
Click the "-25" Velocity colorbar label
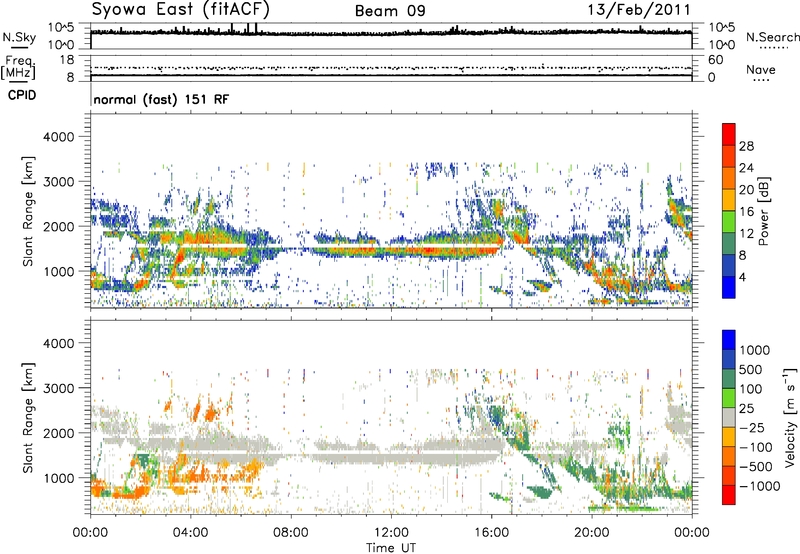(x=752, y=427)
